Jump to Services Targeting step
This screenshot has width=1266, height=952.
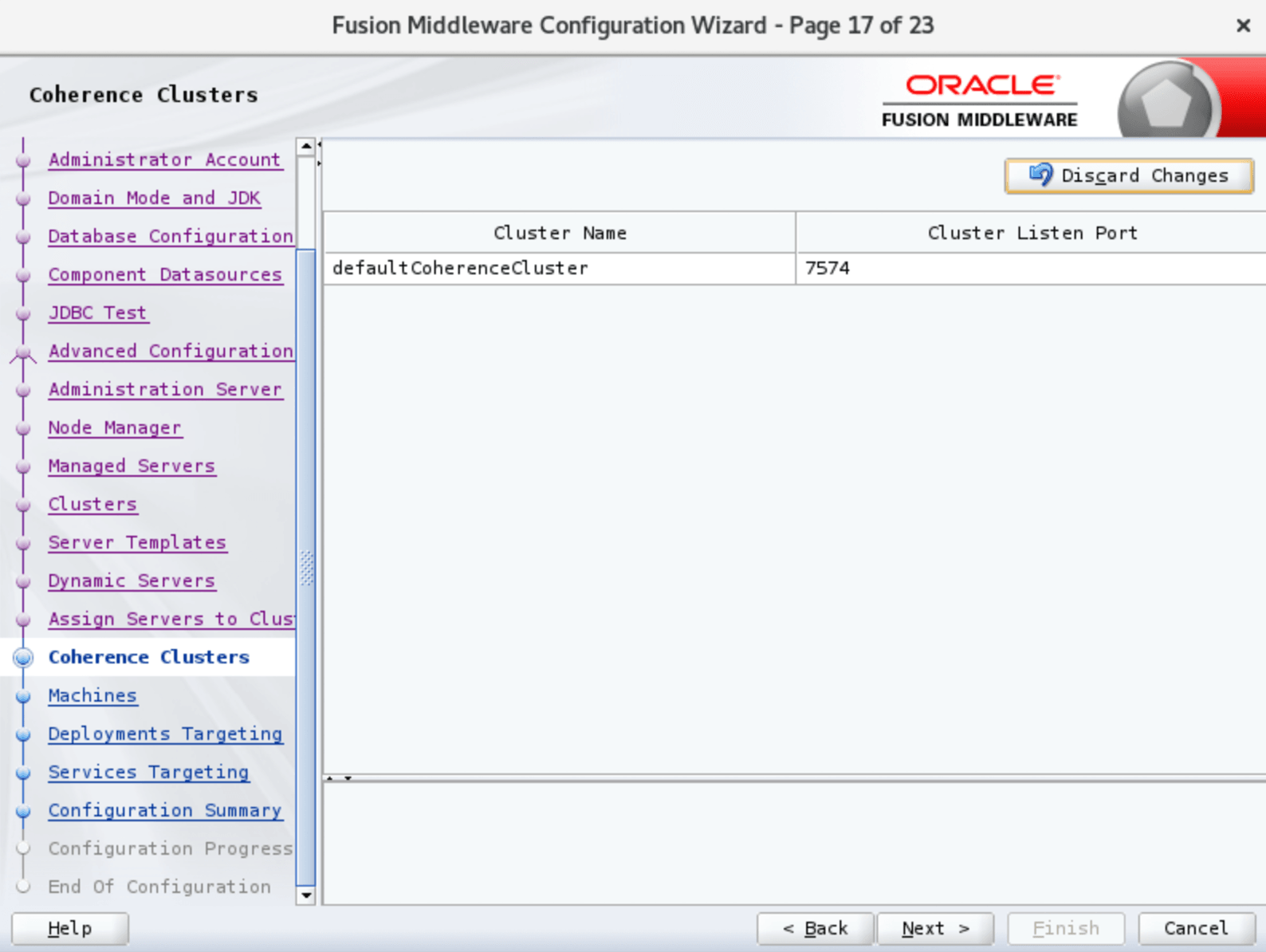(148, 772)
